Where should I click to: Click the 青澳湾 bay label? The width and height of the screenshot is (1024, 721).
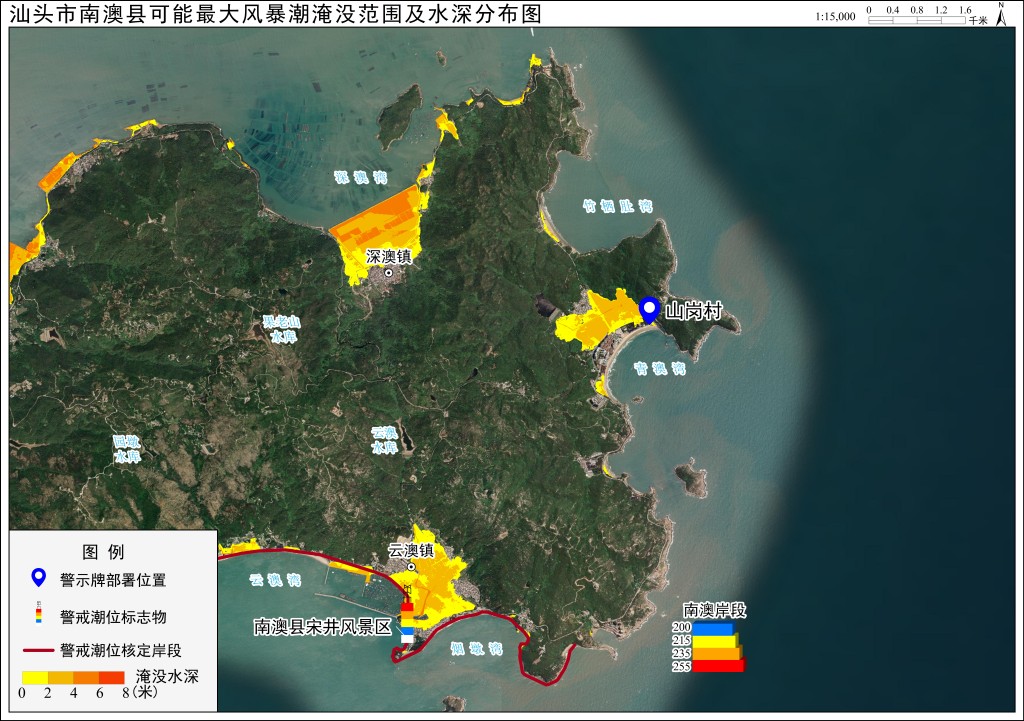(660, 368)
